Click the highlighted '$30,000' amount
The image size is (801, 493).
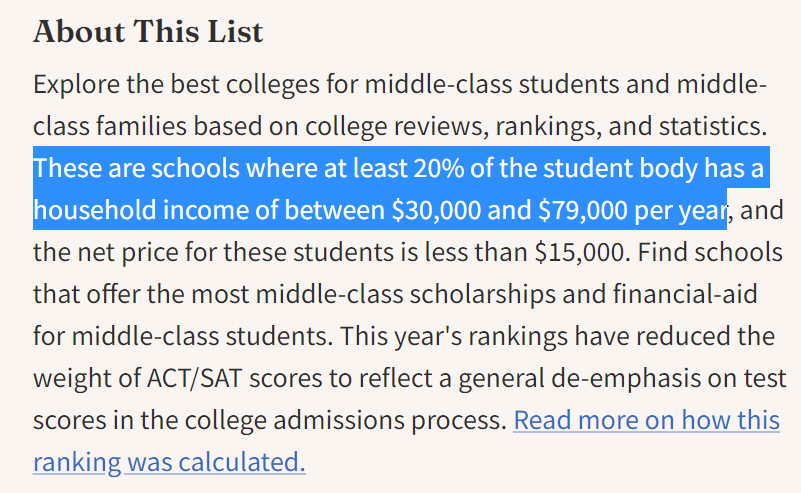[x=428, y=212]
